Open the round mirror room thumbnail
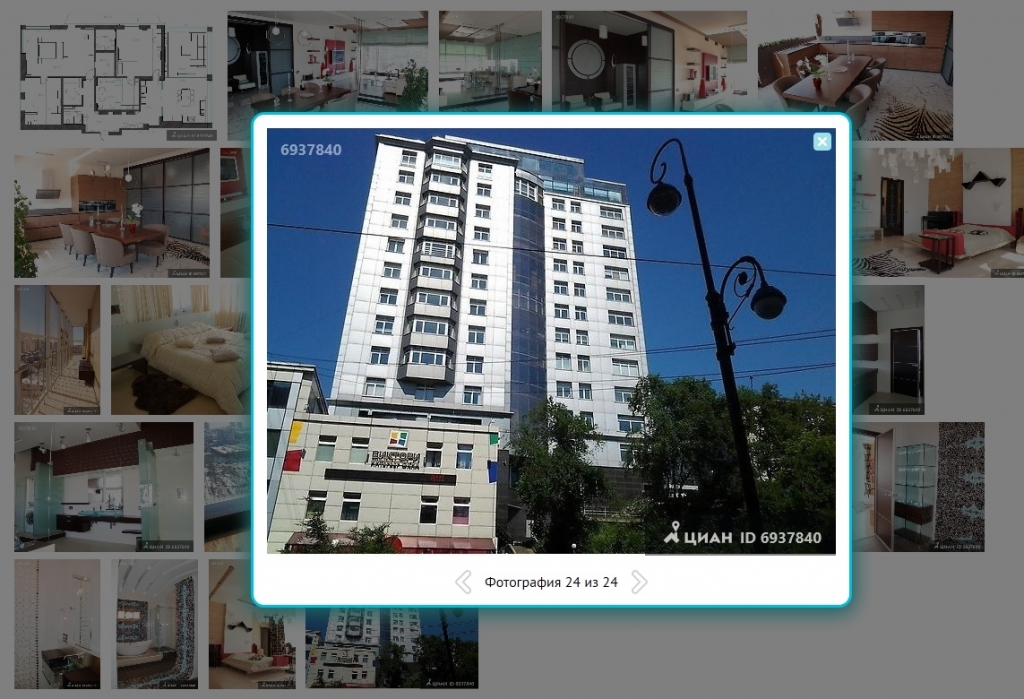The image size is (1024, 699). point(649,60)
